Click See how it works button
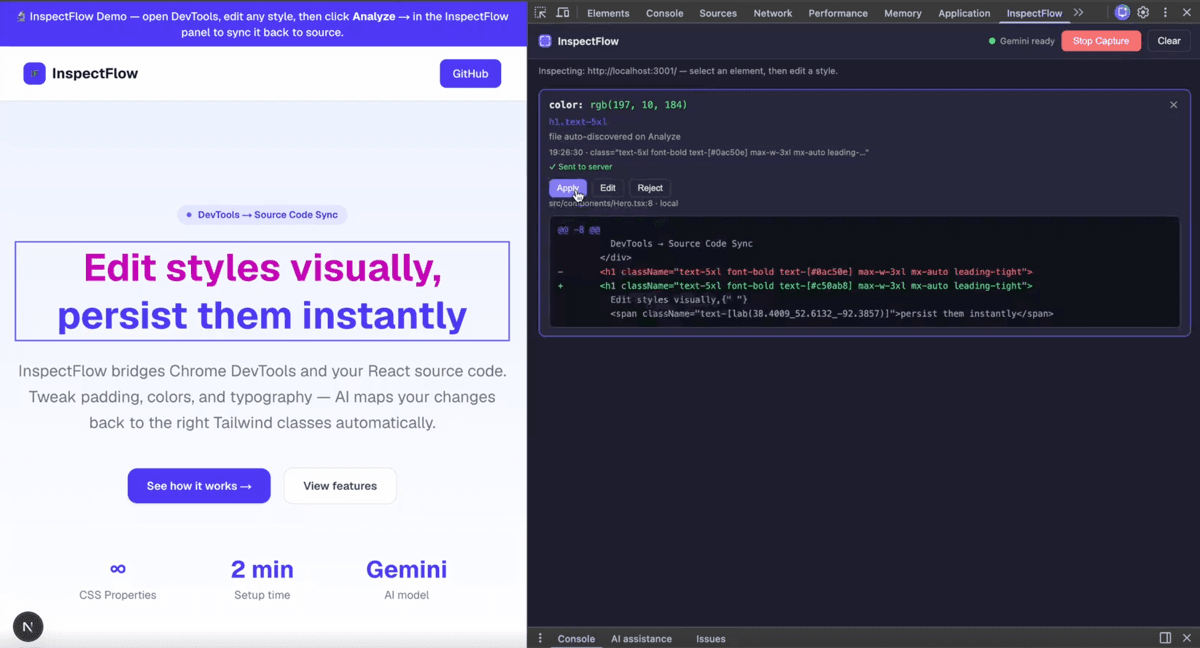1200x648 pixels. (x=199, y=486)
